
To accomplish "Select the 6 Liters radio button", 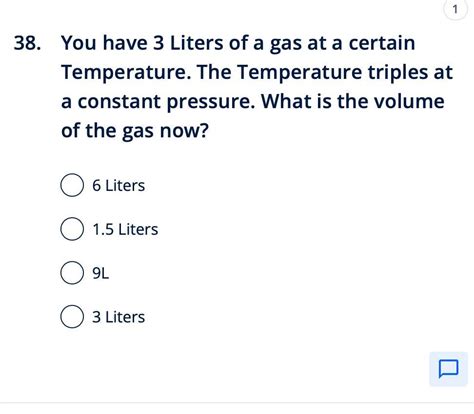I will click(x=72, y=185).
